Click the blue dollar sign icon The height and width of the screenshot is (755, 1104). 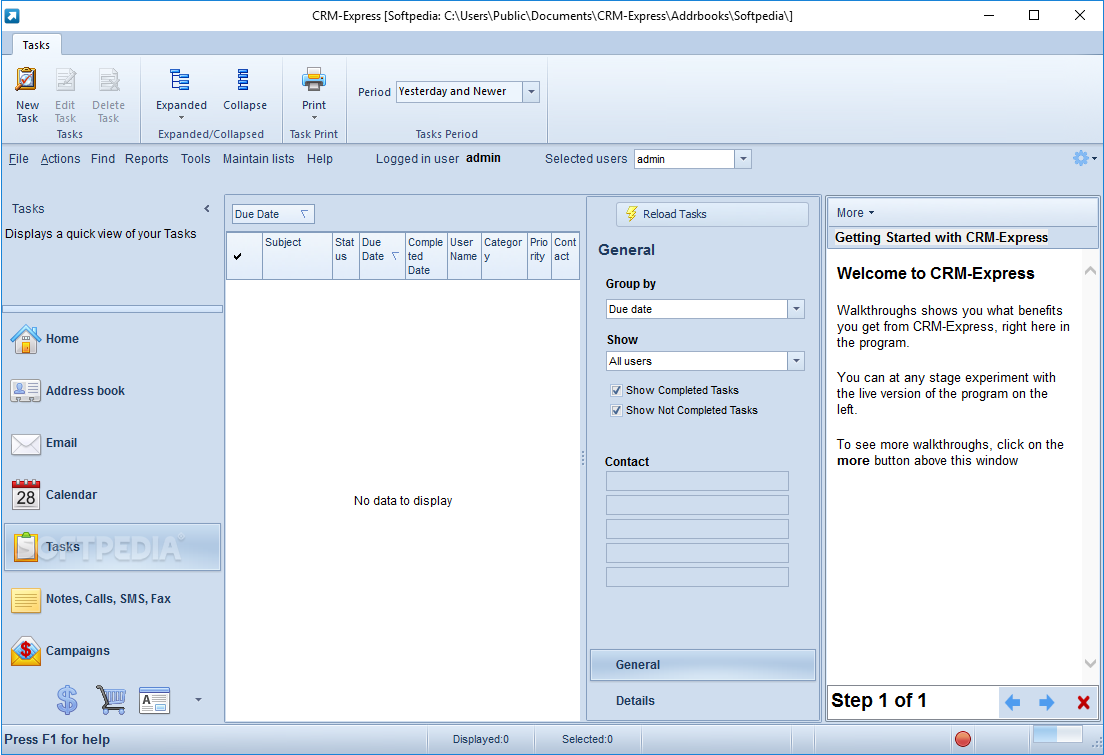(x=67, y=700)
